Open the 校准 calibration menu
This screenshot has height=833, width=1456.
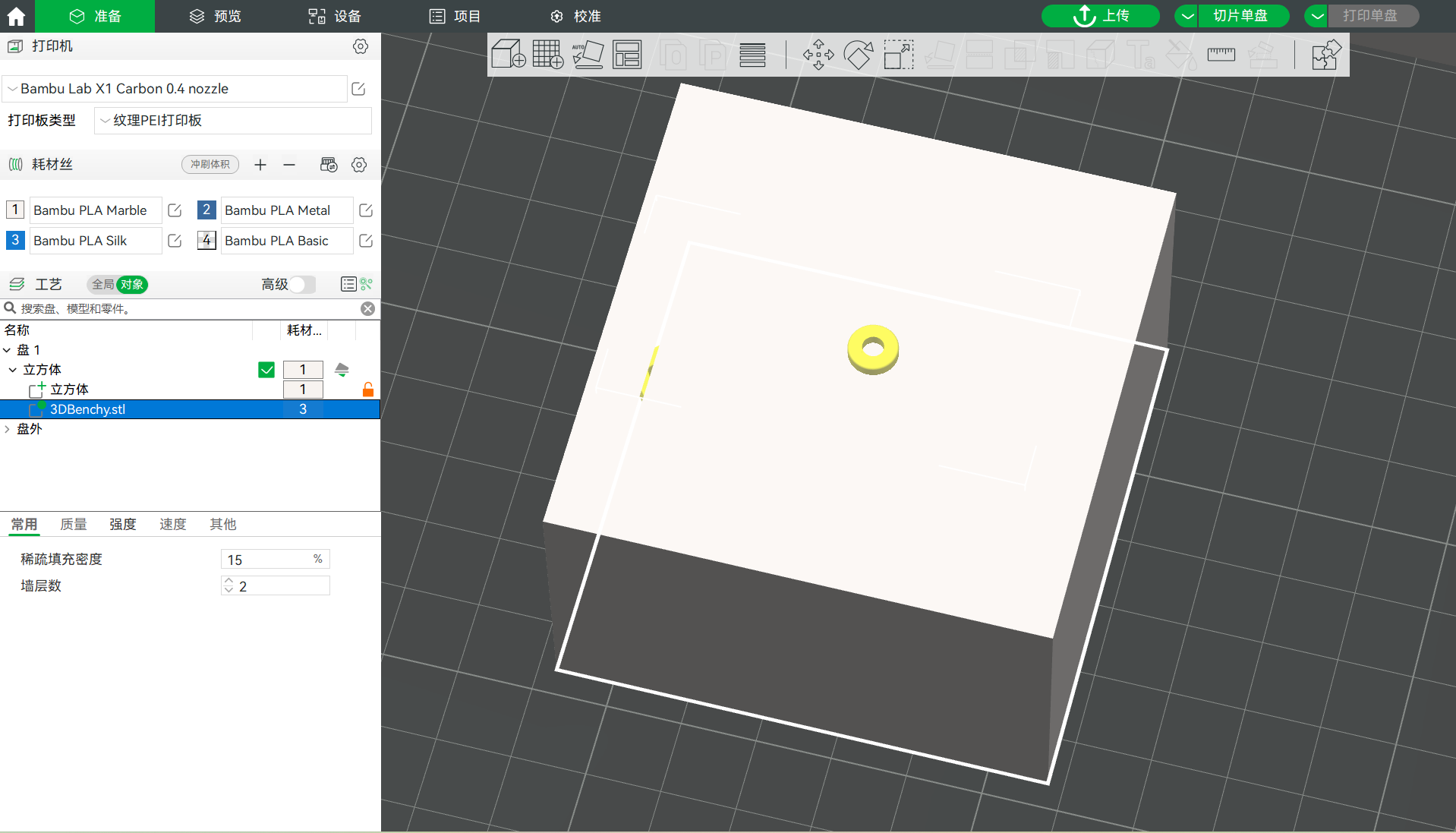tap(575, 16)
